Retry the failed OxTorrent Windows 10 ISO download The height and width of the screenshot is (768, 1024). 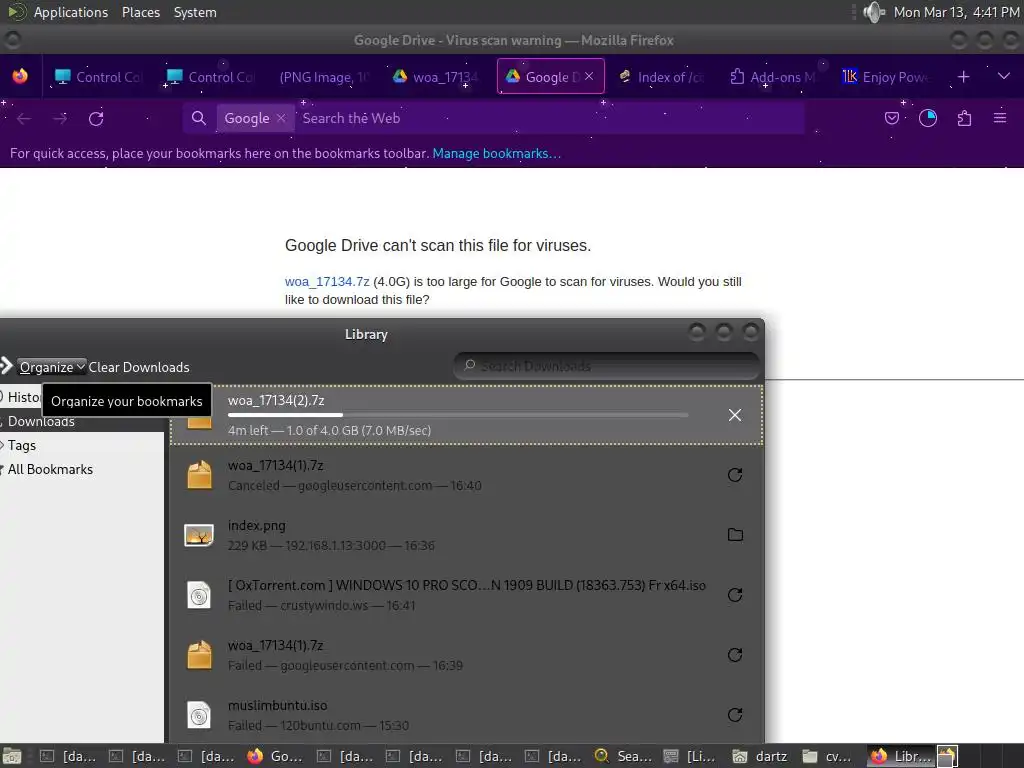(x=735, y=595)
